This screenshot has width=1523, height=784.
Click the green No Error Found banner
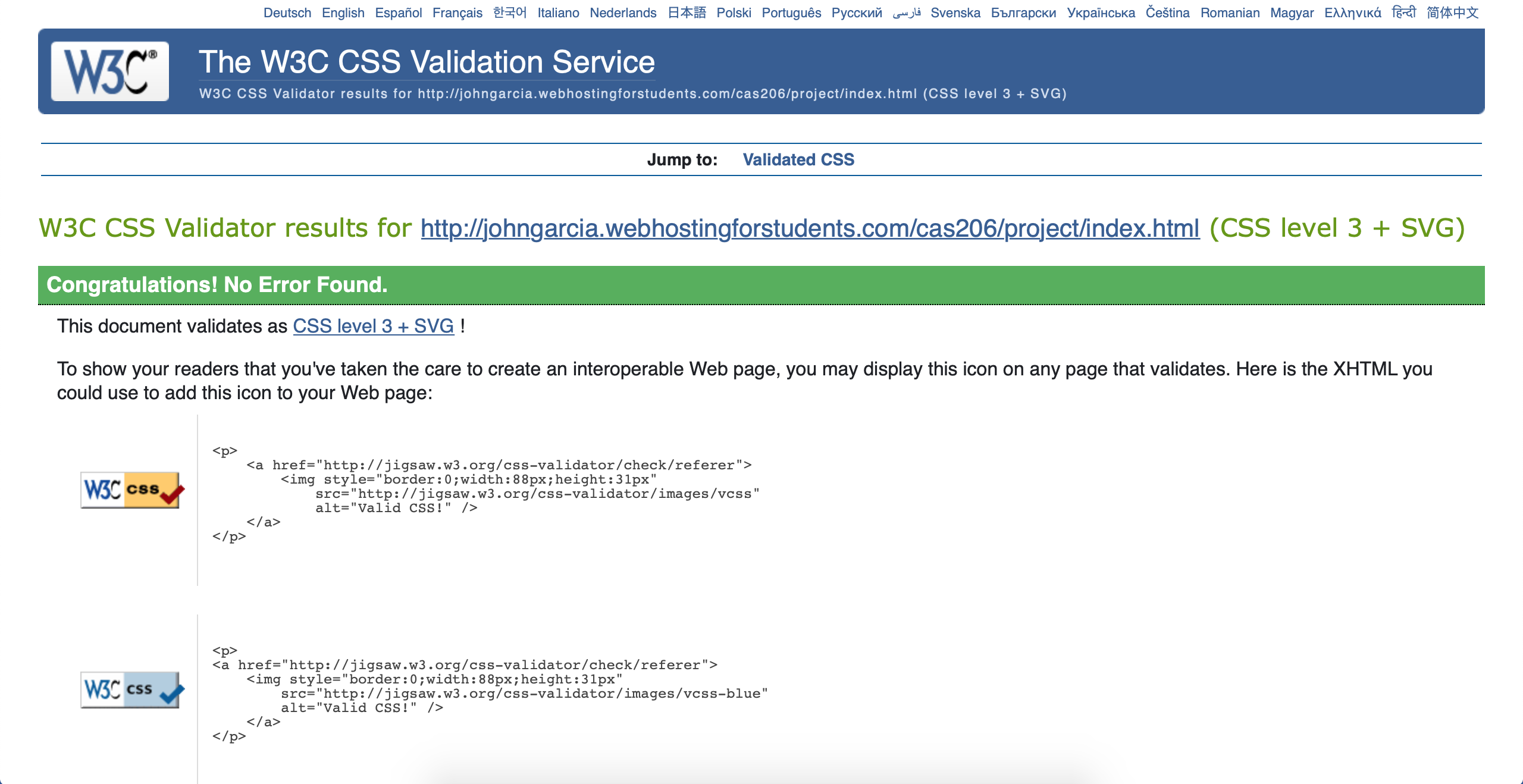tap(761, 285)
